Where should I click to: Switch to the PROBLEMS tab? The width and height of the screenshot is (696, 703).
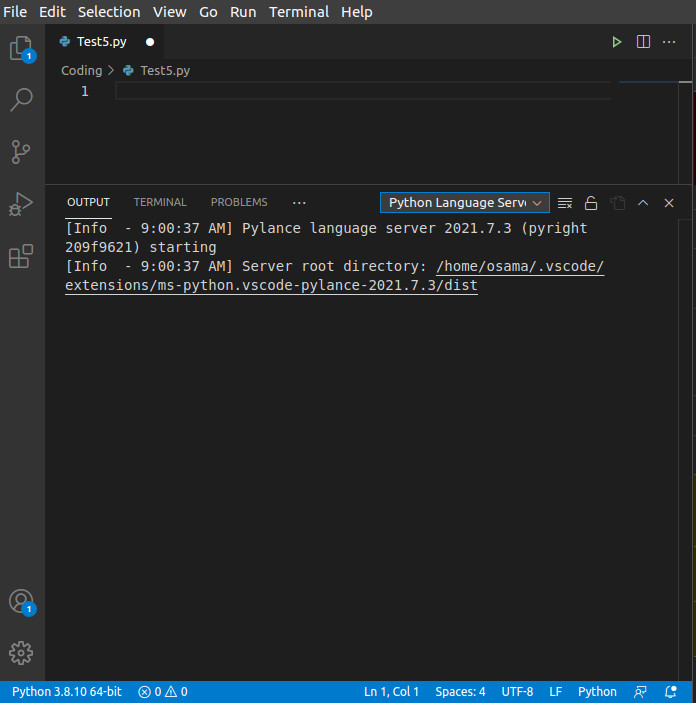pyautogui.click(x=239, y=202)
